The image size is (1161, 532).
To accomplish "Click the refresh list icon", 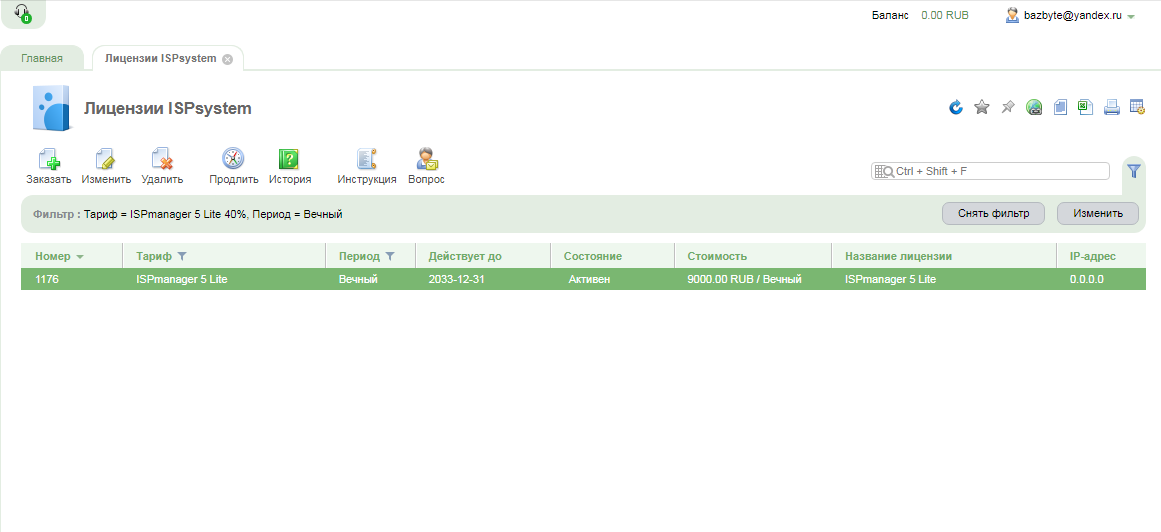I will coord(956,107).
